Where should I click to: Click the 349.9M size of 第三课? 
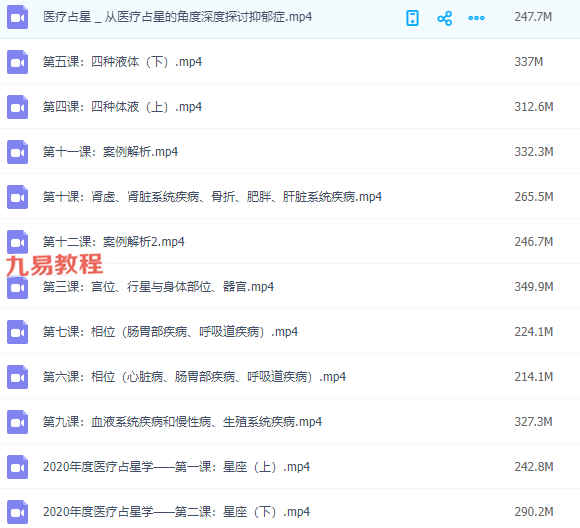[533, 287]
